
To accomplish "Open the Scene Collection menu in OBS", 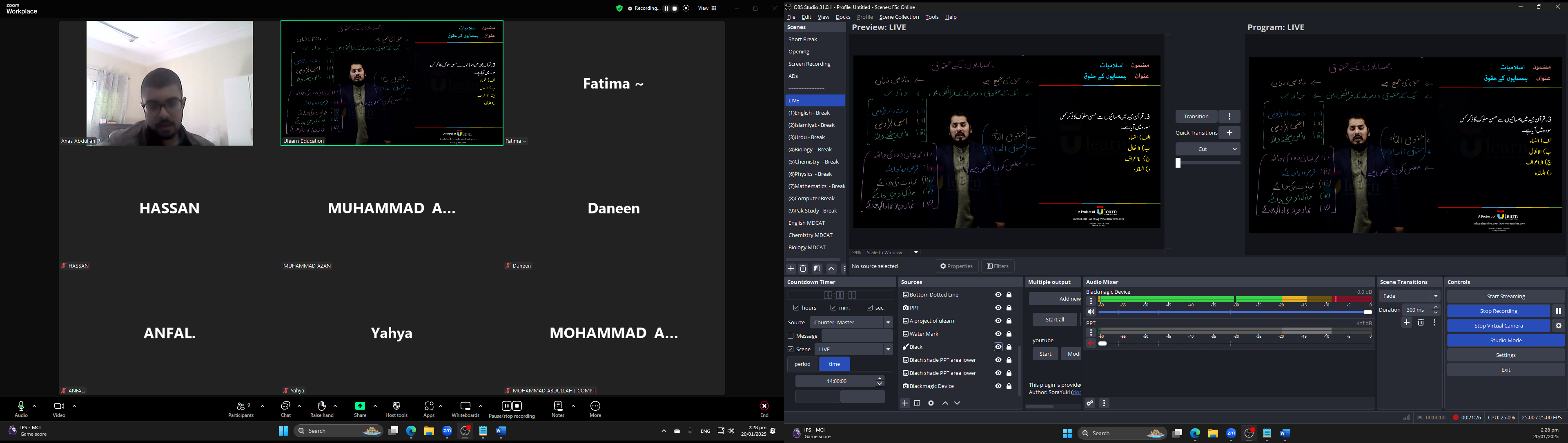I will tap(899, 17).
